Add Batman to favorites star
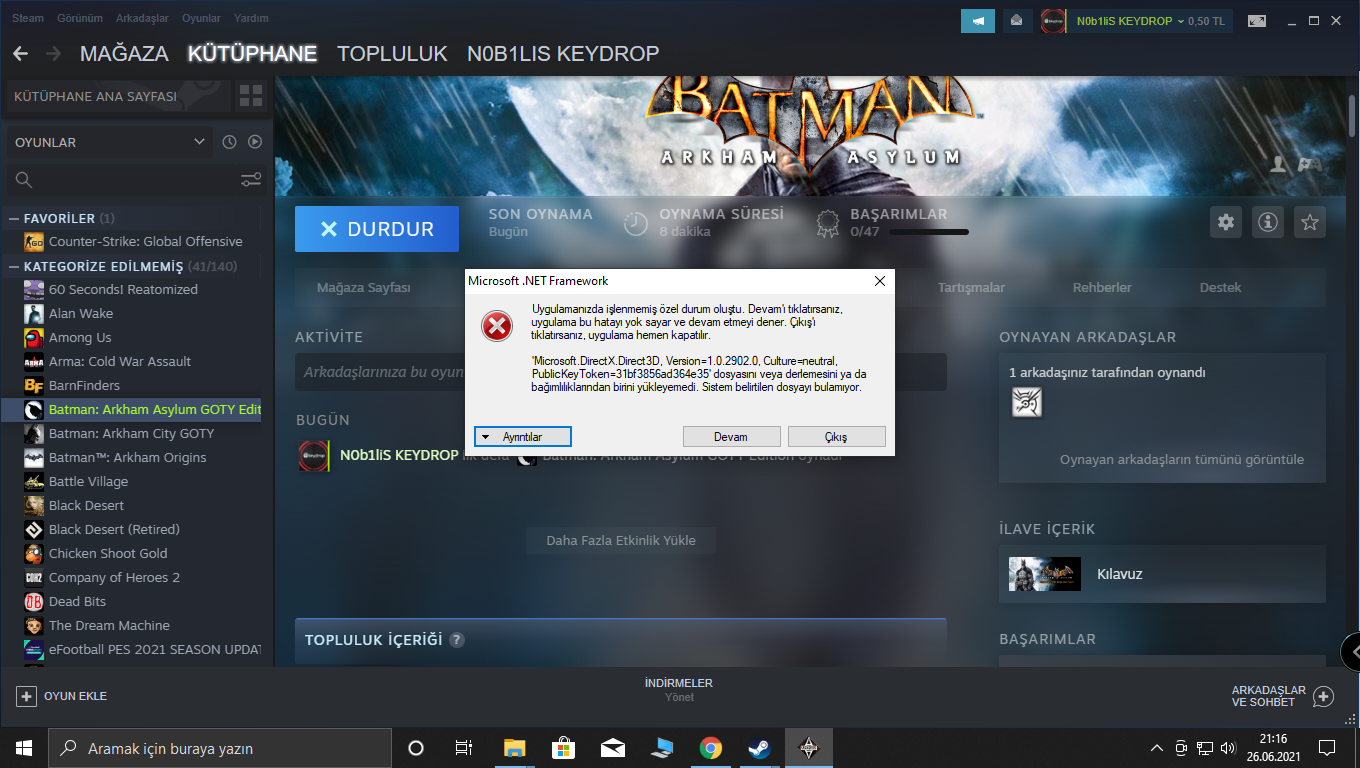1360x768 pixels. pyautogui.click(x=1310, y=222)
